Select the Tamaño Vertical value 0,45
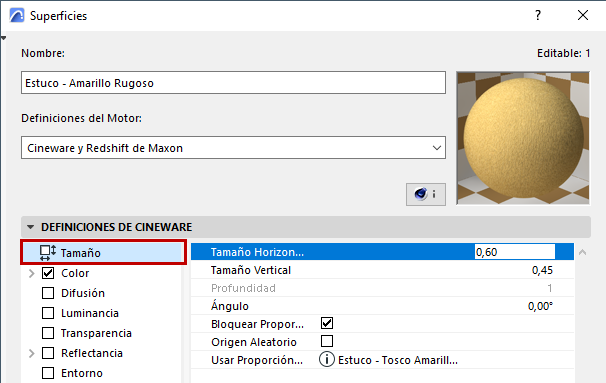Screen dimensions: 606x383 (x=542, y=270)
